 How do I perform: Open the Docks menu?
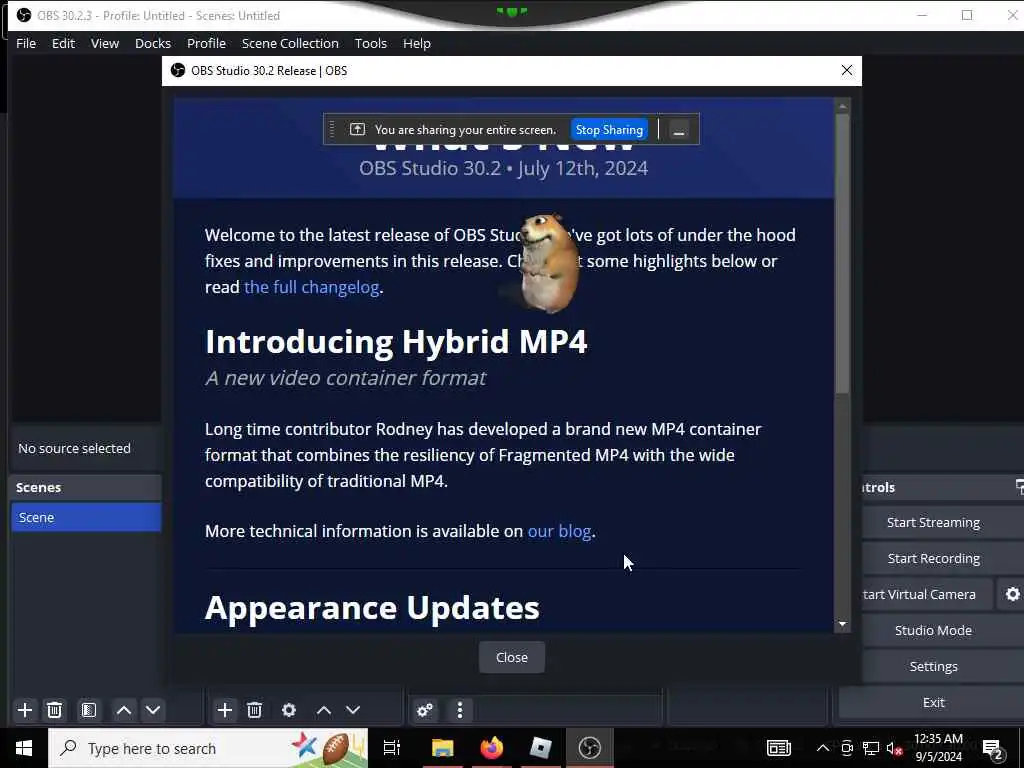click(x=153, y=43)
